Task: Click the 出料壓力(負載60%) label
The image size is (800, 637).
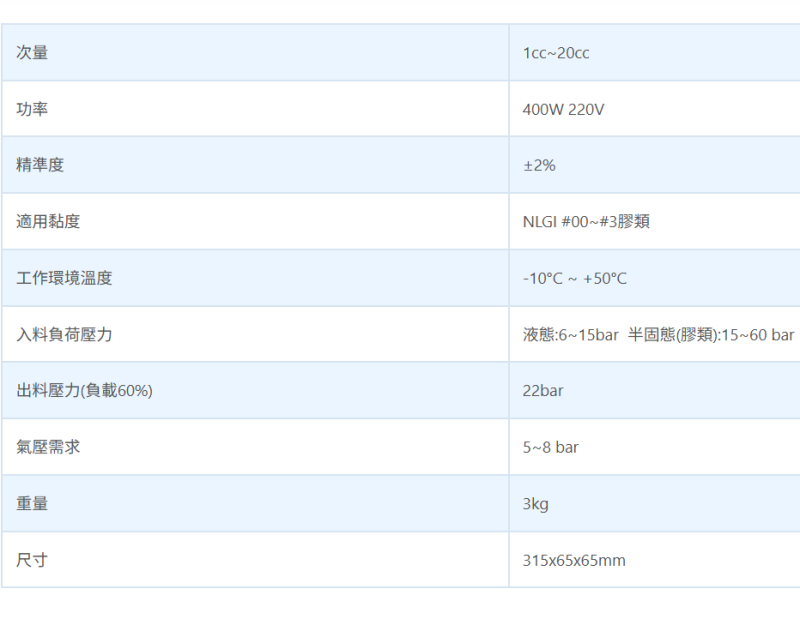Action: (84, 390)
